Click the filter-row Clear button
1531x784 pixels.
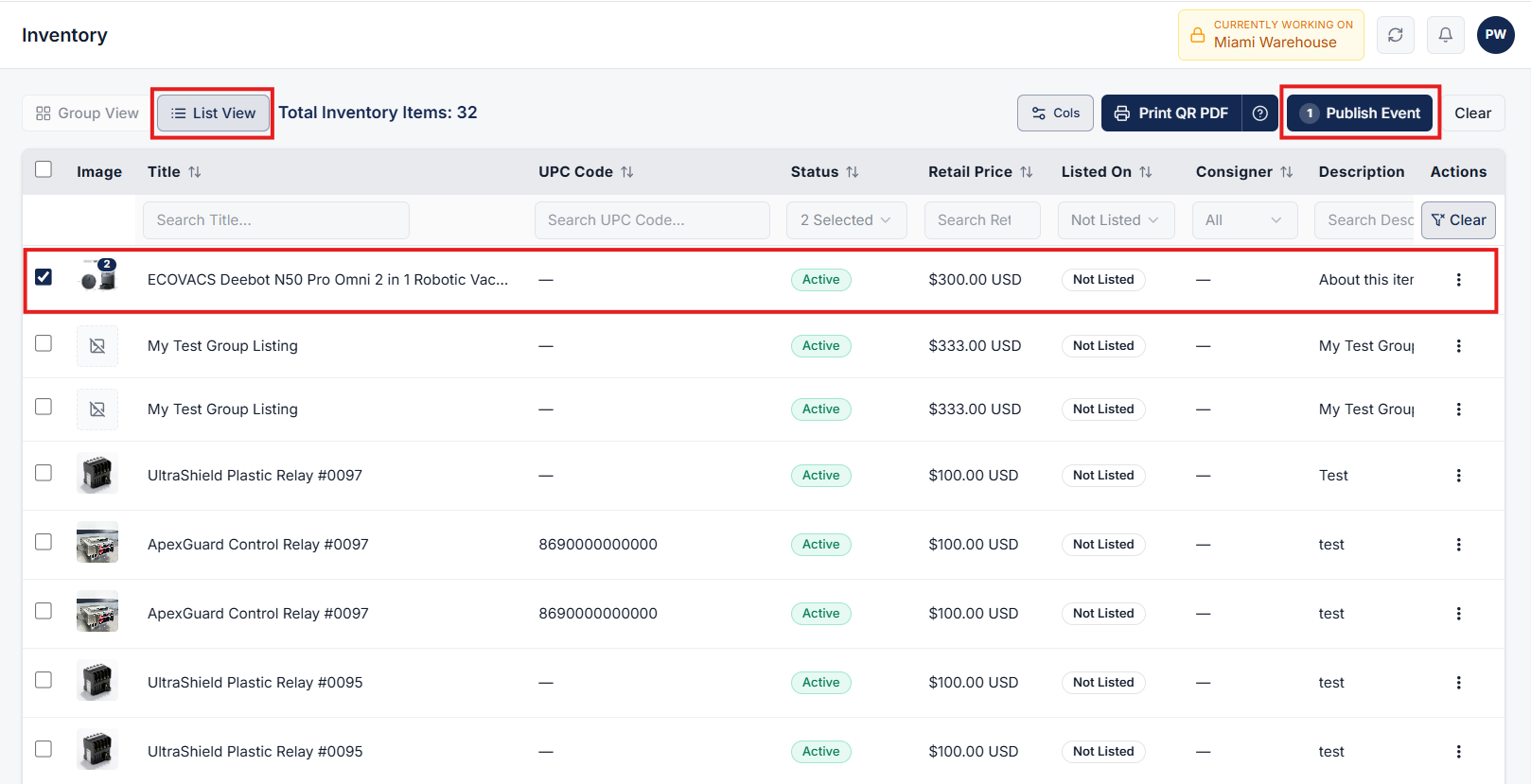[x=1458, y=220]
